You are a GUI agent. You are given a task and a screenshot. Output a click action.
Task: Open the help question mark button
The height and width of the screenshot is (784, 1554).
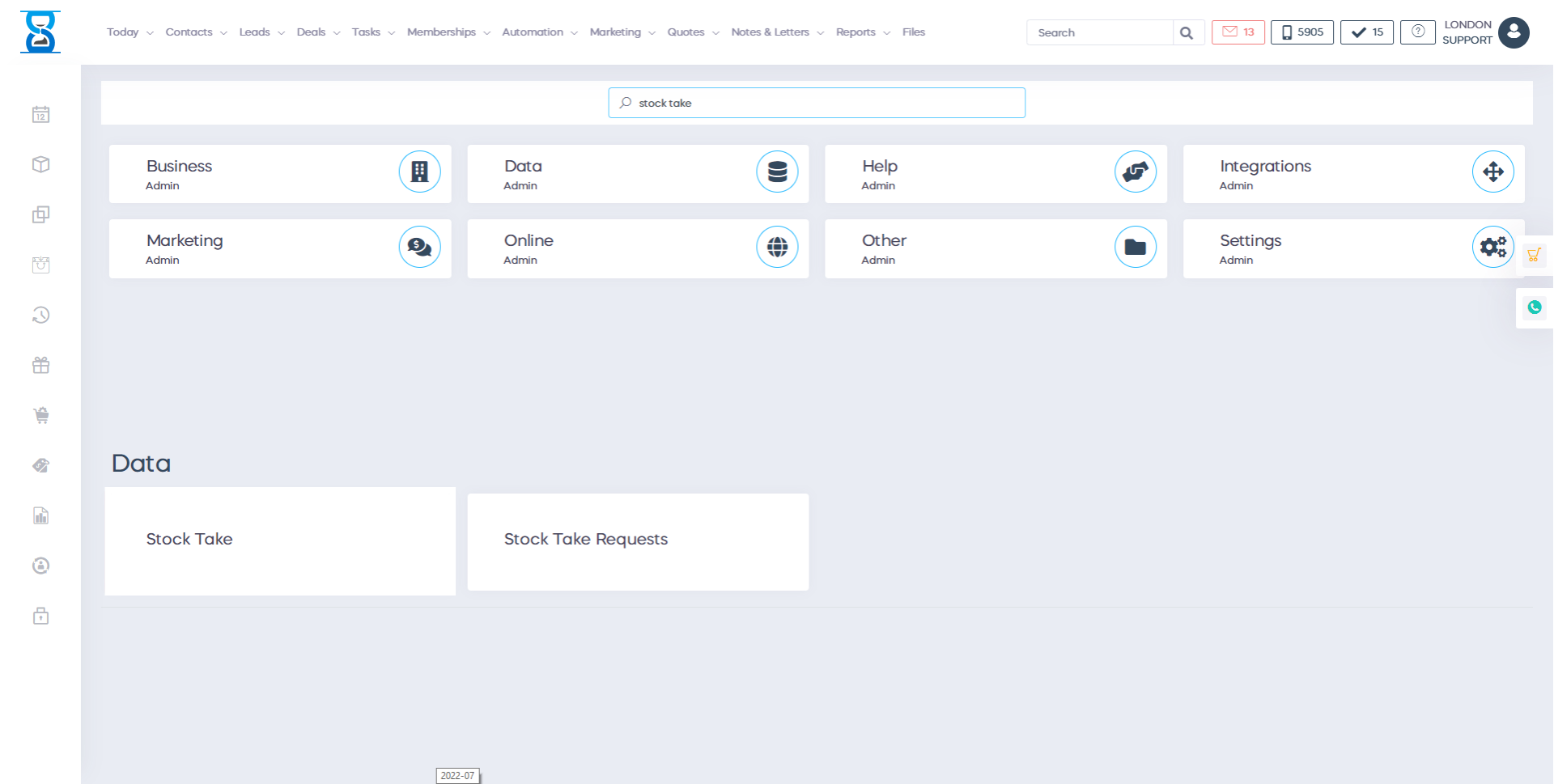point(1417,32)
